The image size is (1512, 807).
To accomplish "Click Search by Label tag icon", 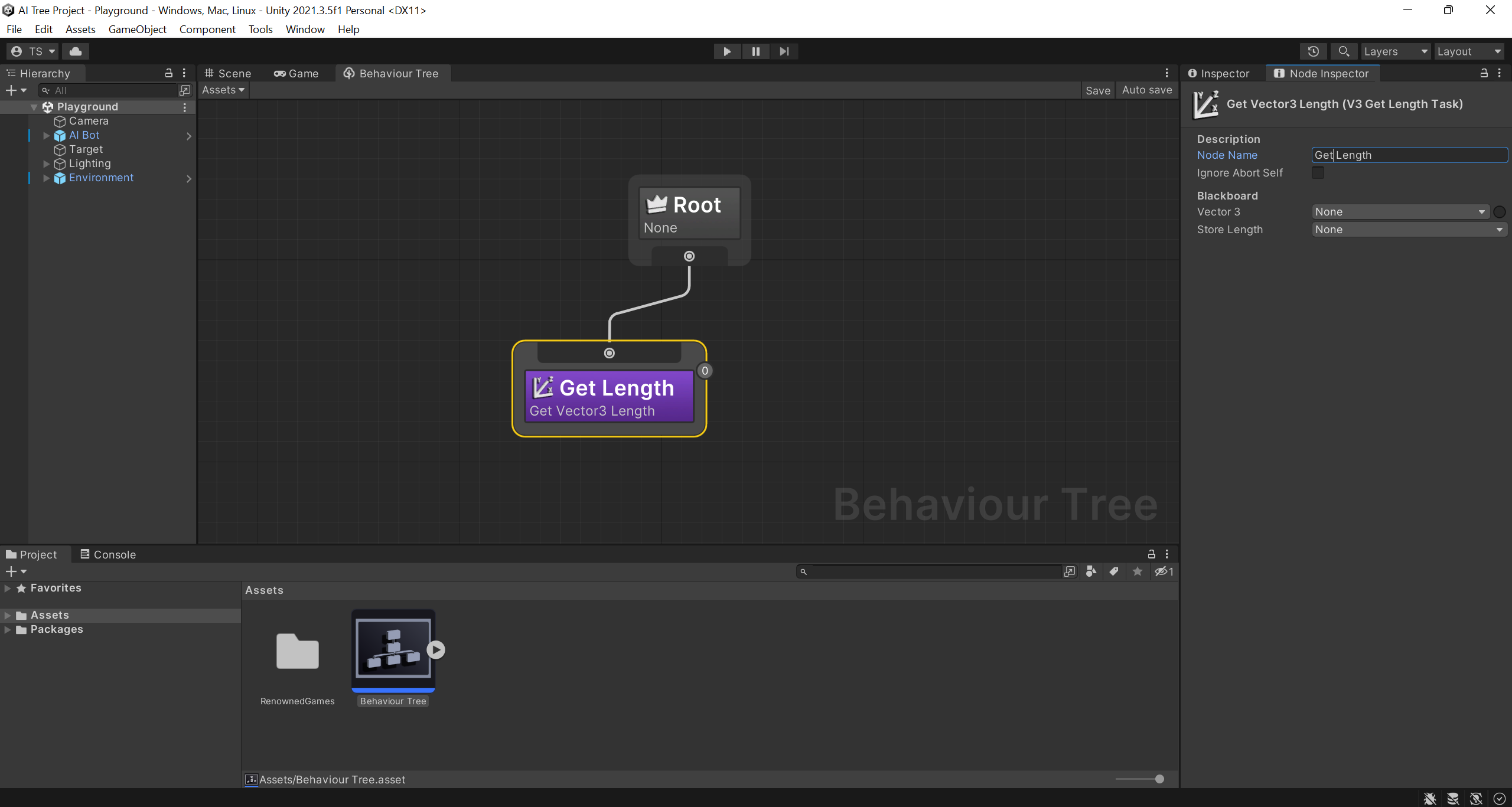I will pyautogui.click(x=1114, y=571).
